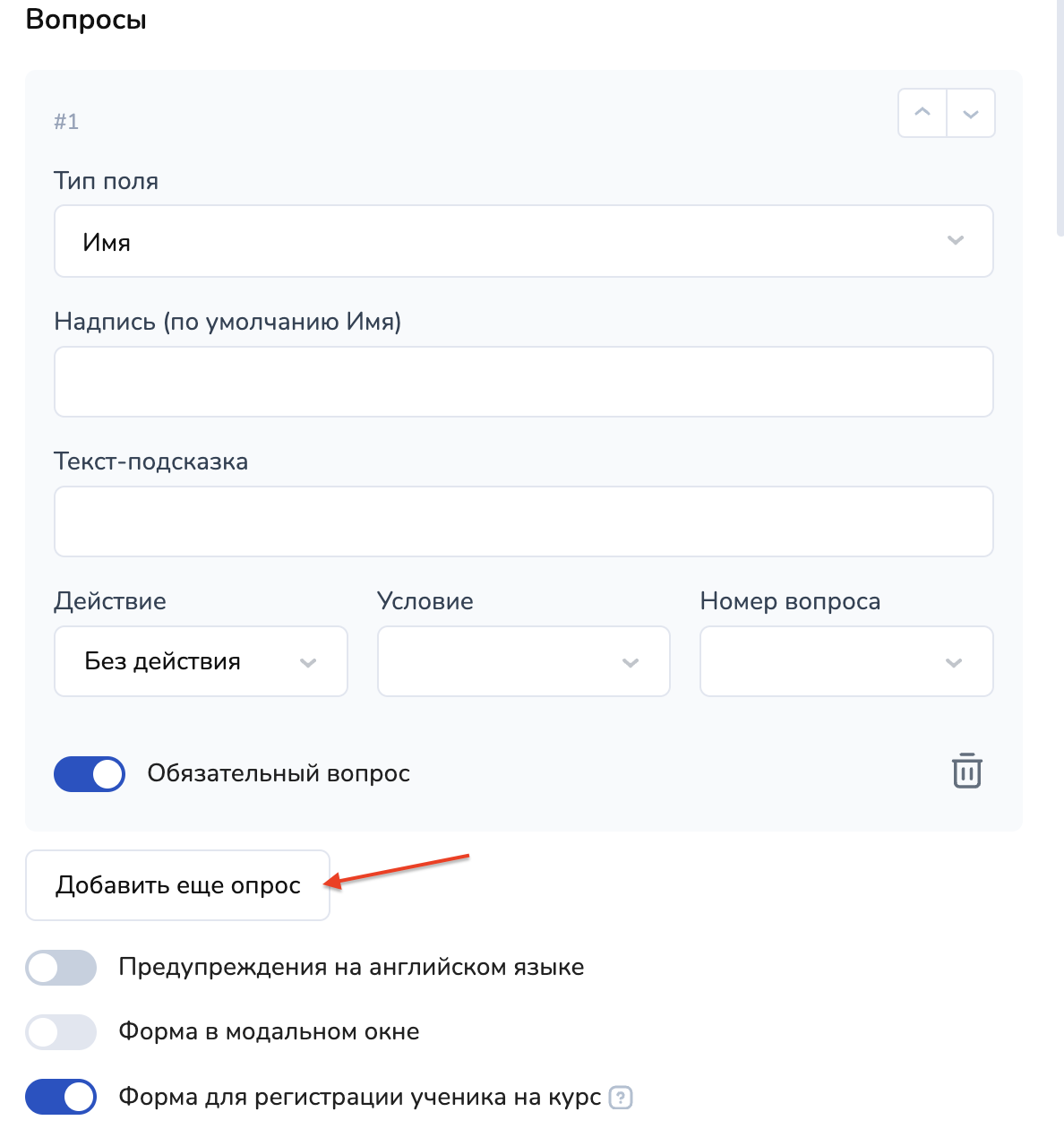Screen dimensions: 1064x1129
Task: Toggle off Обязательный вопрос switch
Action: coord(90,774)
